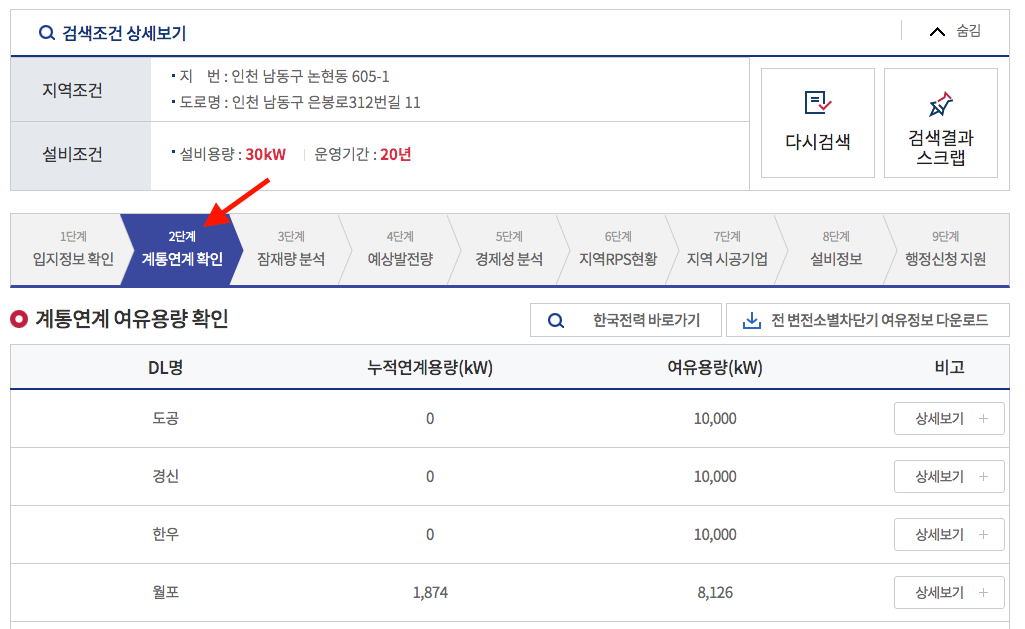
Task: Open the 한국전력 바로가기 link
Action: 626,320
